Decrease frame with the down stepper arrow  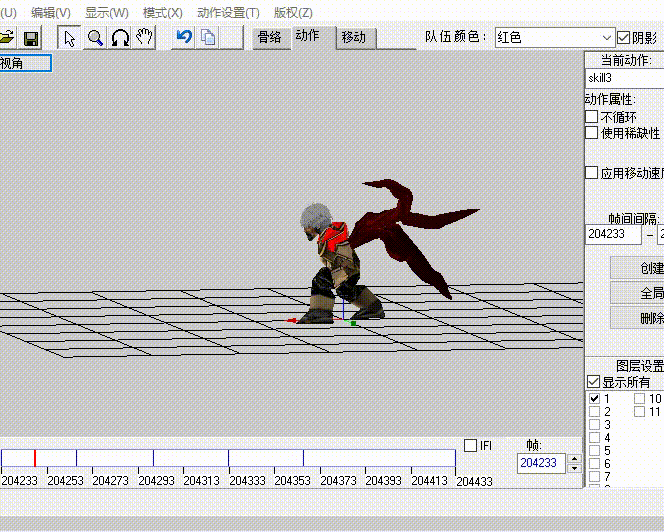click(574, 468)
